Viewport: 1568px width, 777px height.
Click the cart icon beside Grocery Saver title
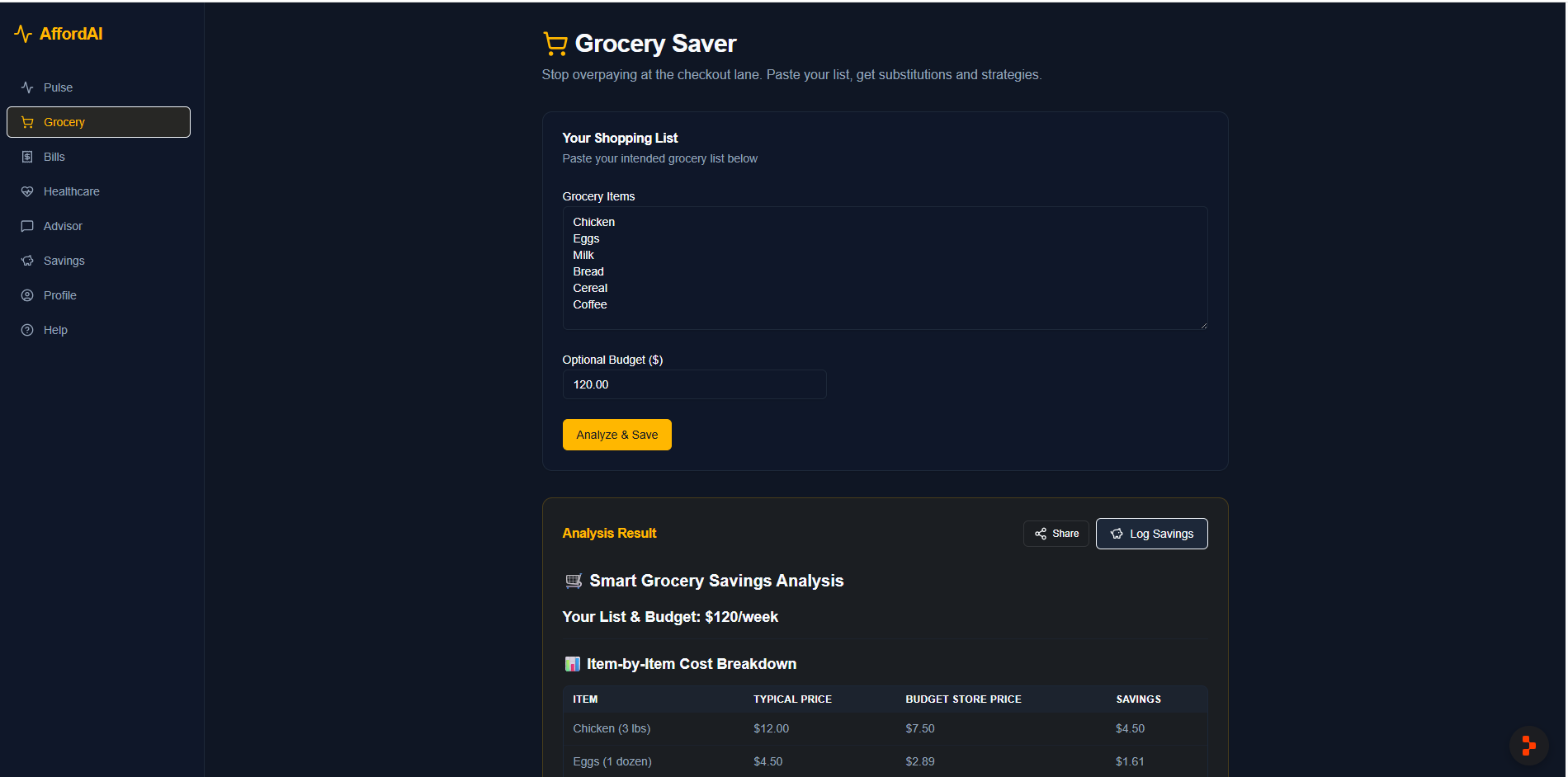[x=555, y=44]
